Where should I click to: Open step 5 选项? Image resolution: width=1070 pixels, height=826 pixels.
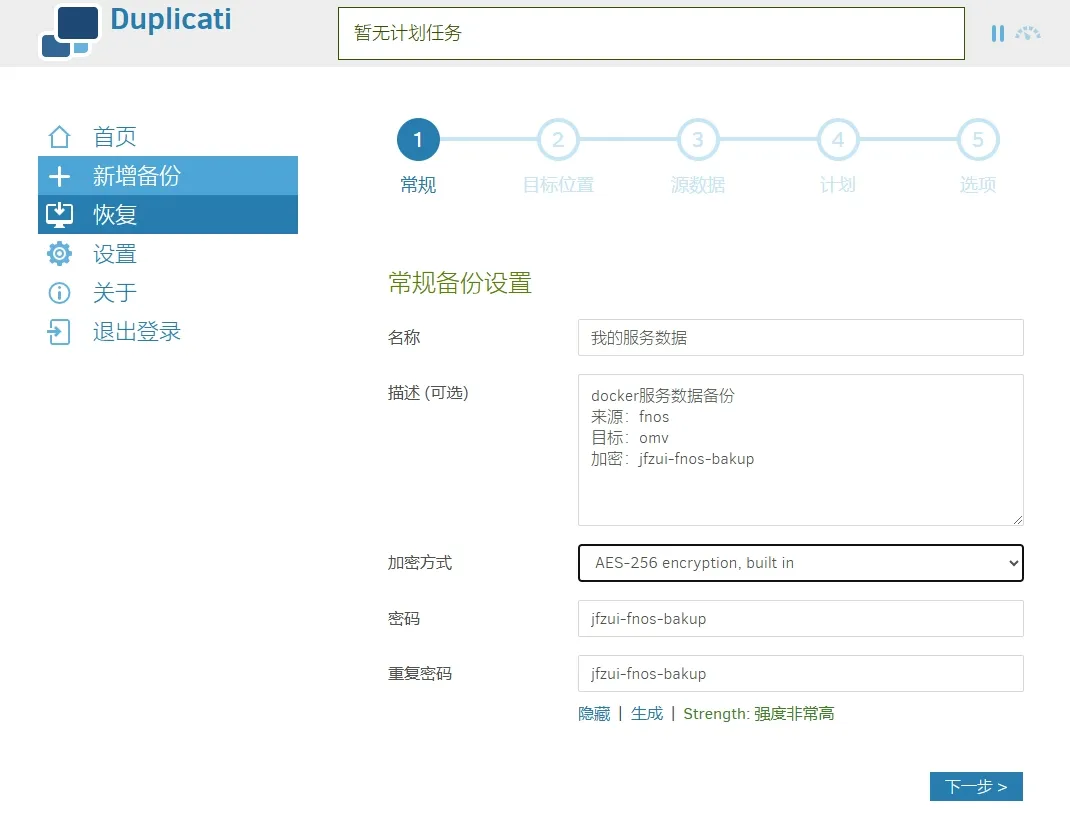[x=978, y=141]
